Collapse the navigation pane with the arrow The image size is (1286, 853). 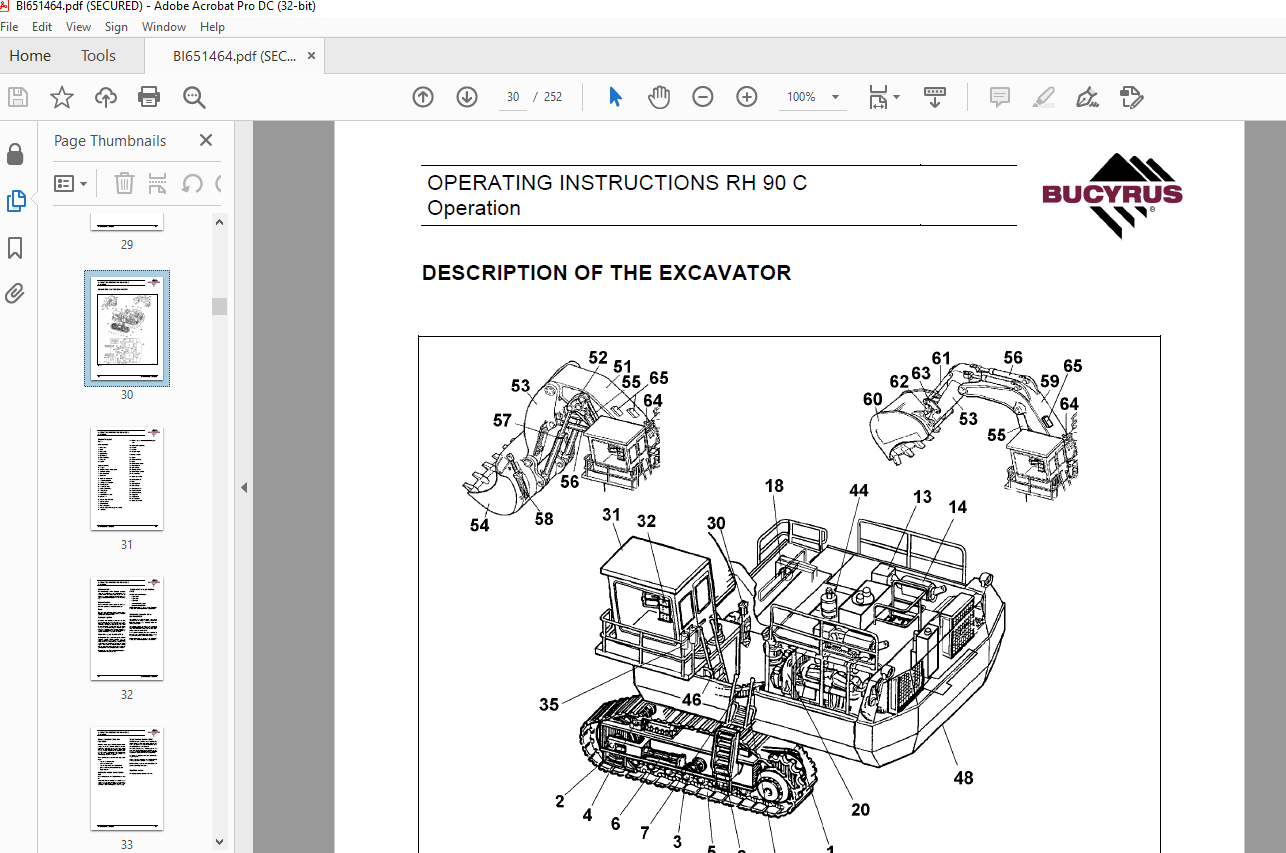pyautogui.click(x=243, y=487)
